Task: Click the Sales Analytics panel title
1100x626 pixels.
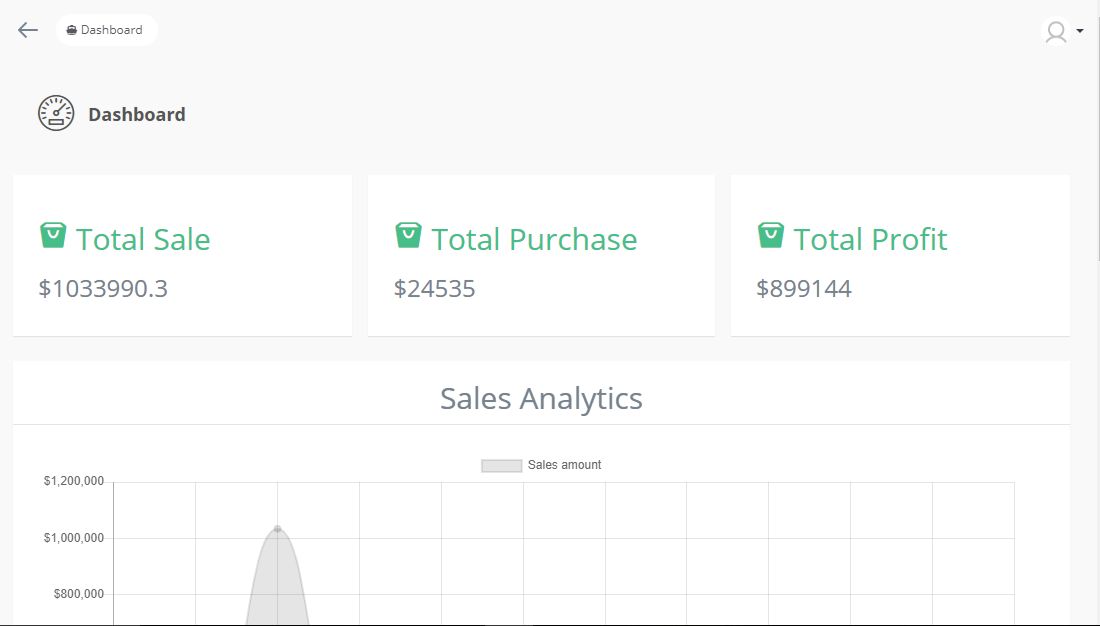Action: click(x=541, y=398)
